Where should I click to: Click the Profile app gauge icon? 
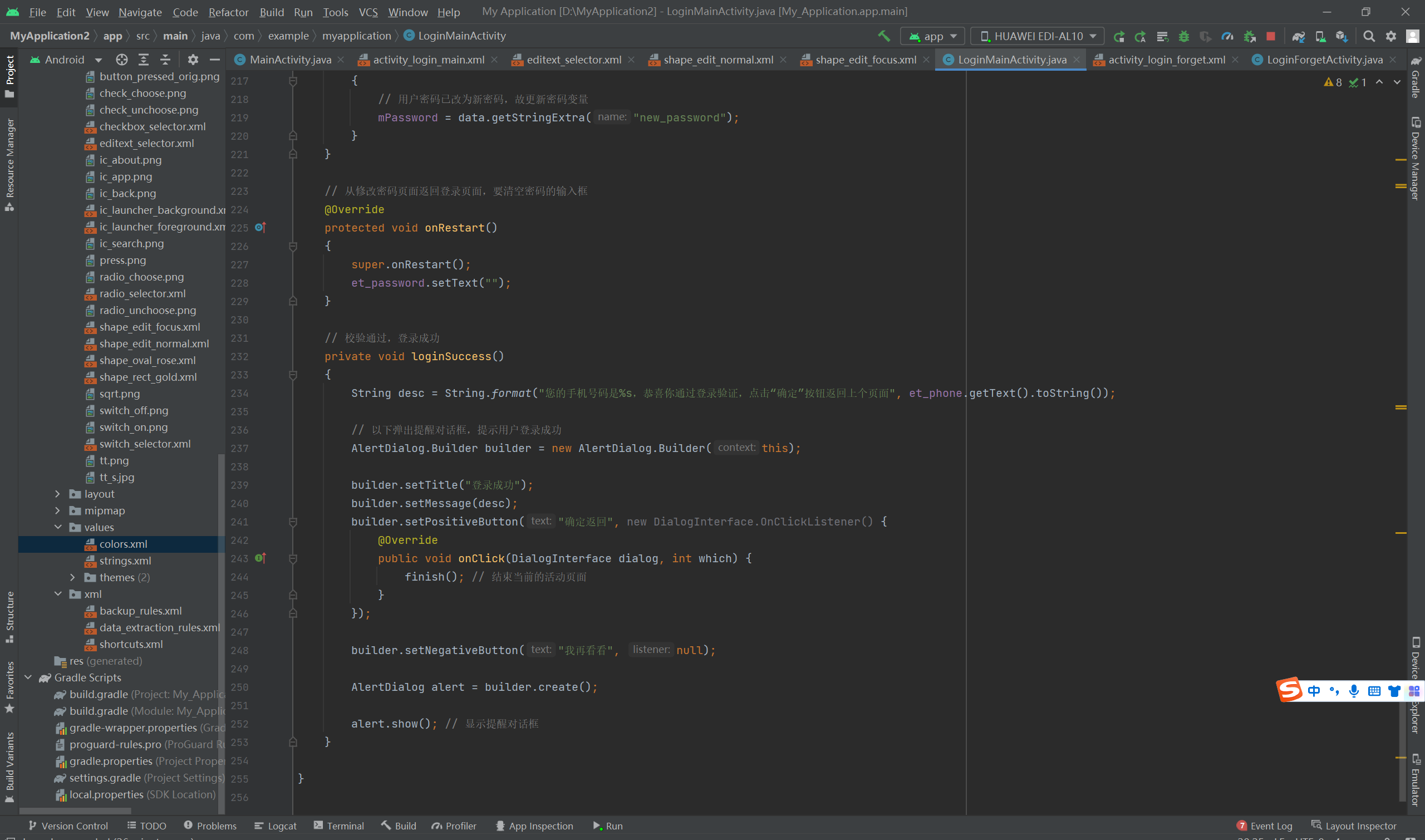pyautogui.click(x=1227, y=36)
